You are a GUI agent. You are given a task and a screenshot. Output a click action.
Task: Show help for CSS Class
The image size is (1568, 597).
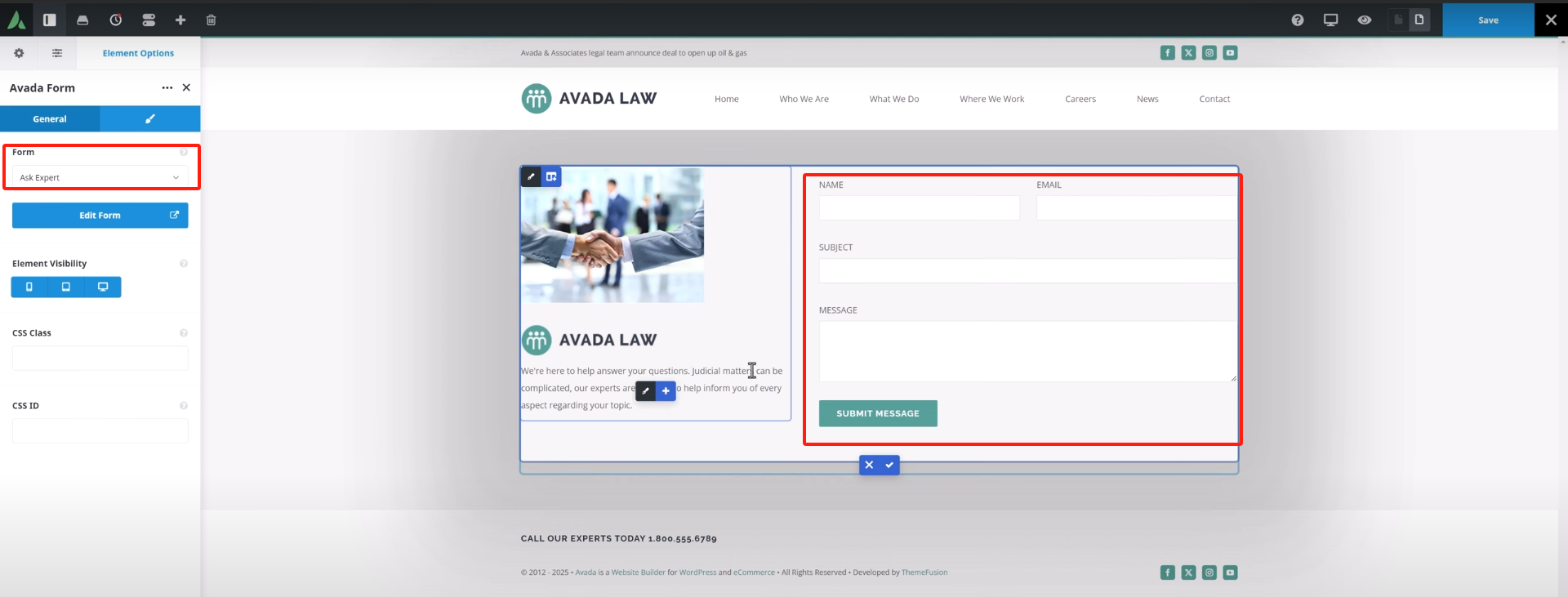tap(184, 333)
